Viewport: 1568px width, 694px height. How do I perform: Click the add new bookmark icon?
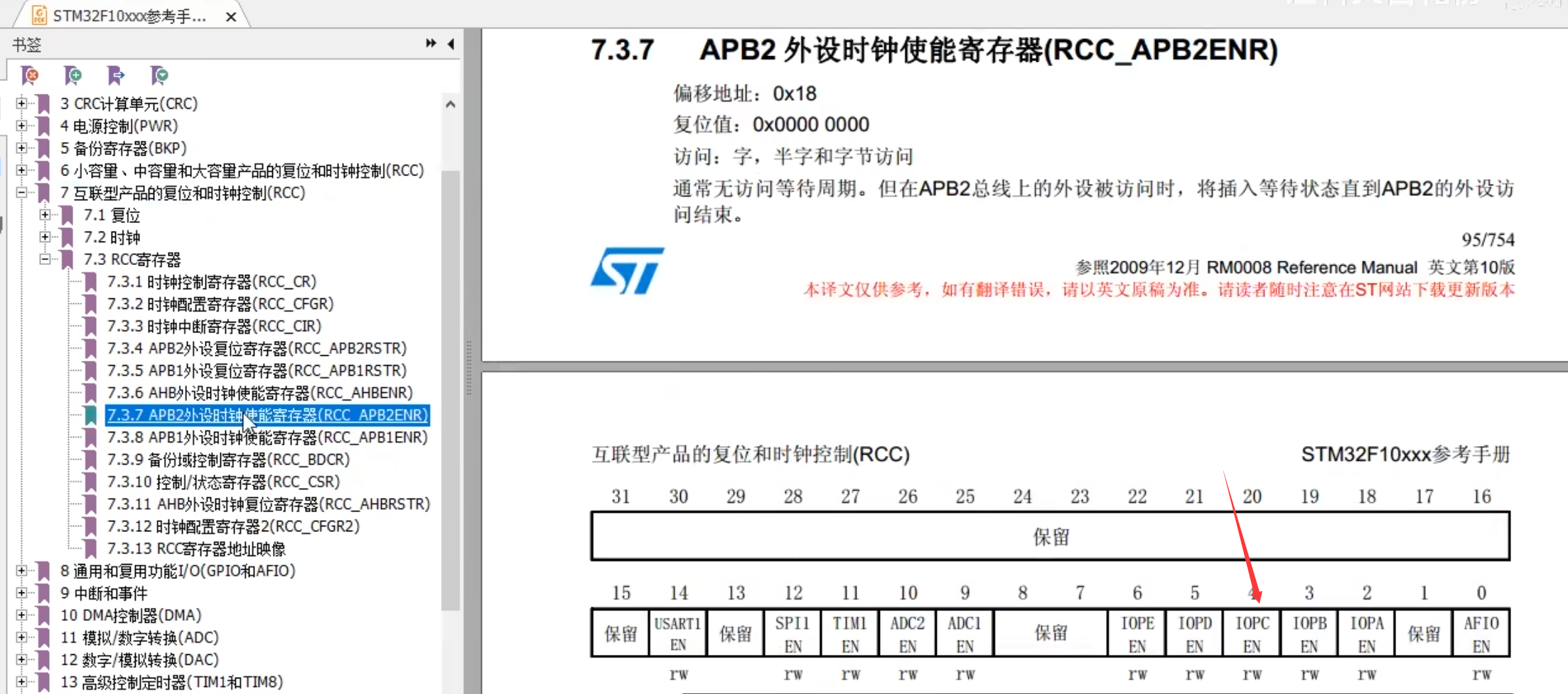coord(73,75)
